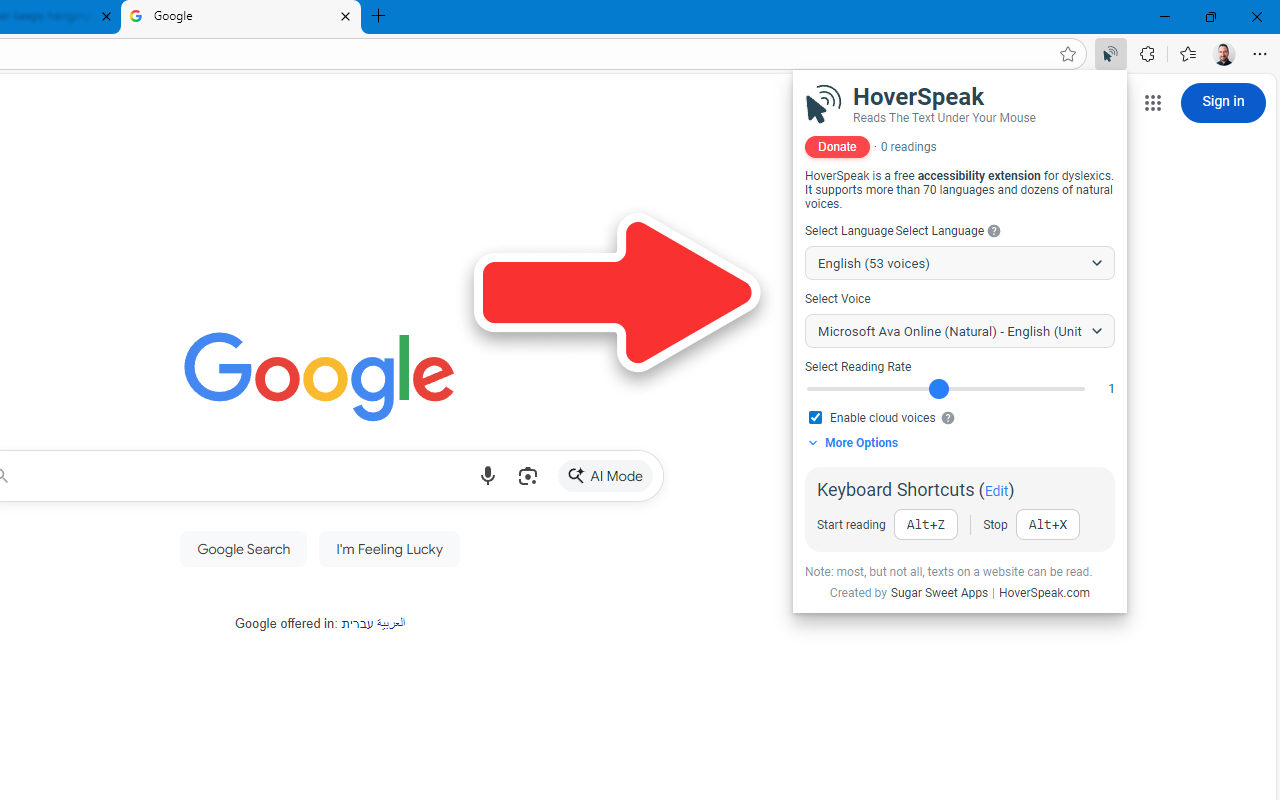
Task: Open the browser Extensions puzzle icon
Action: tap(1147, 54)
